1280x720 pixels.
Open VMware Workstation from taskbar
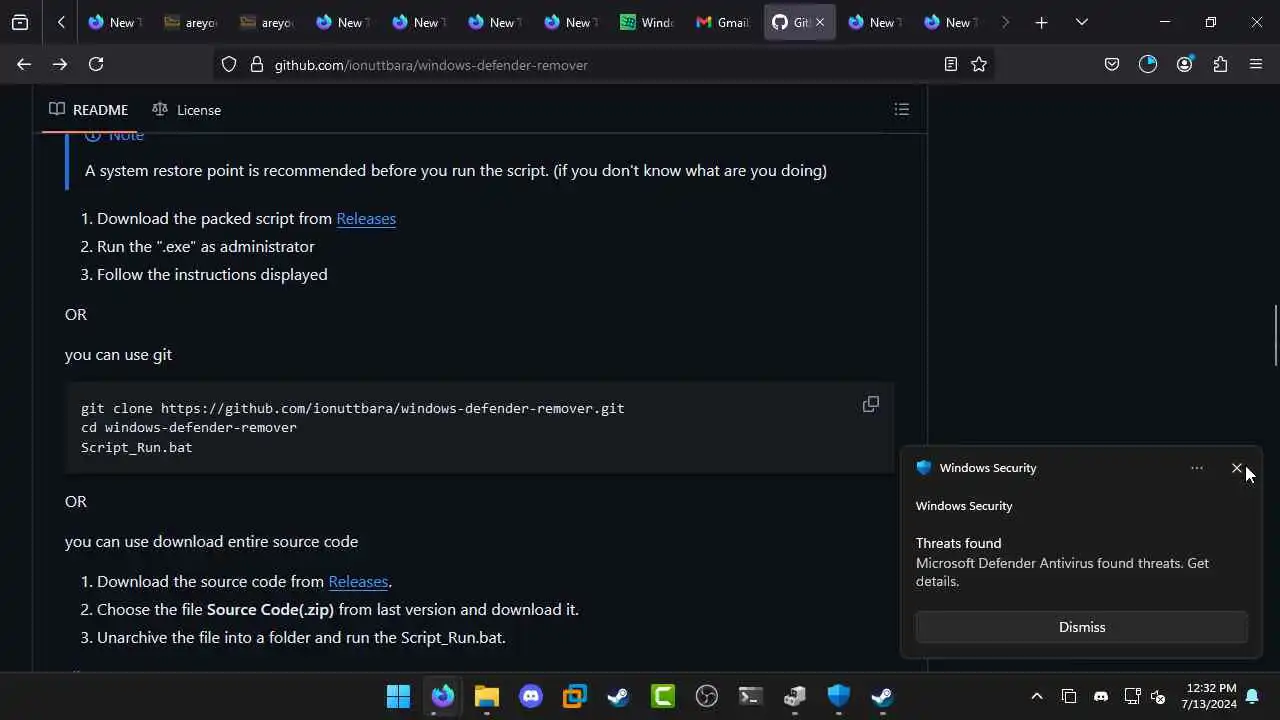click(x=575, y=696)
